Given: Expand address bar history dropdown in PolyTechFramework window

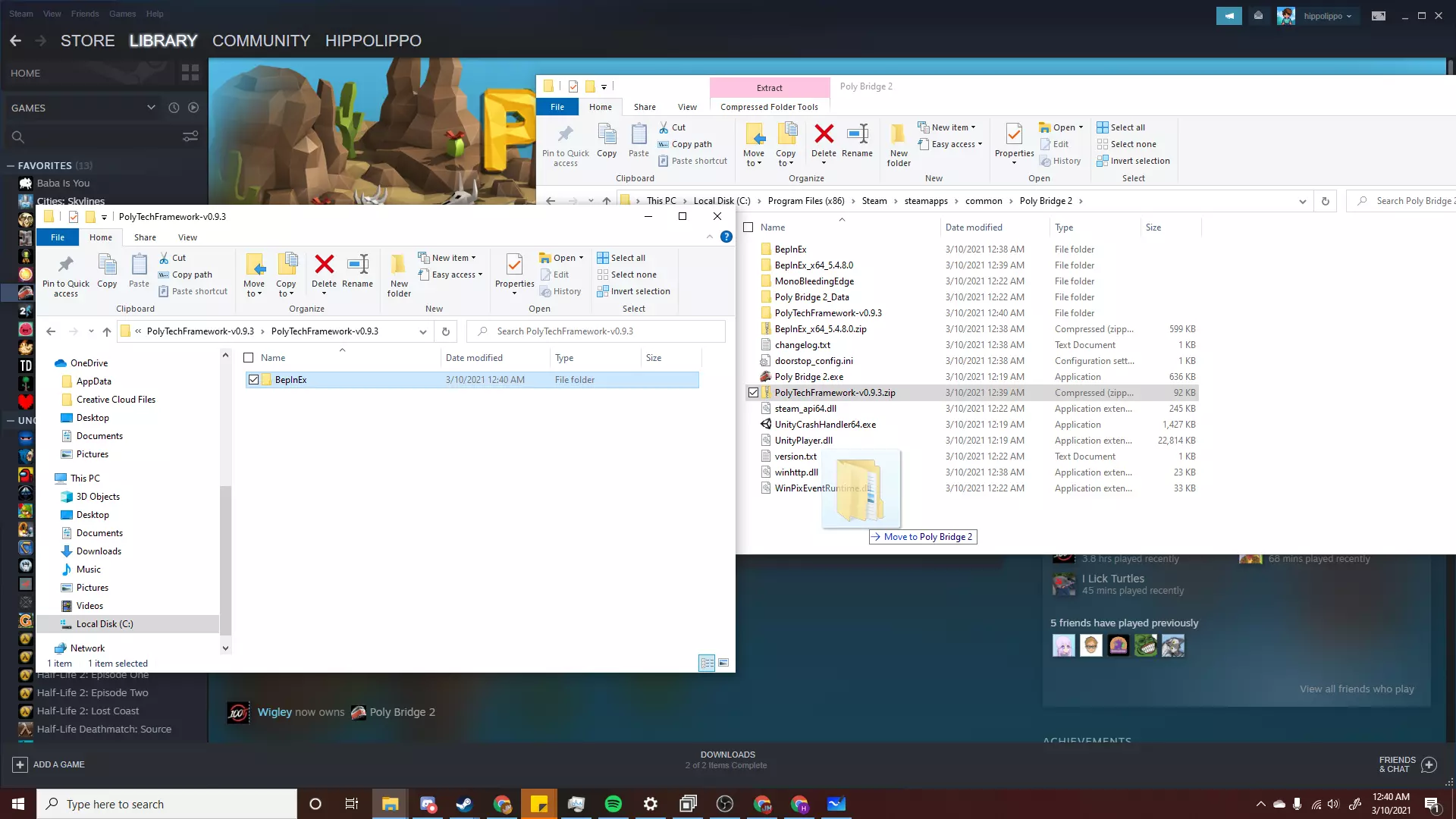Looking at the screenshot, I should point(422,331).
